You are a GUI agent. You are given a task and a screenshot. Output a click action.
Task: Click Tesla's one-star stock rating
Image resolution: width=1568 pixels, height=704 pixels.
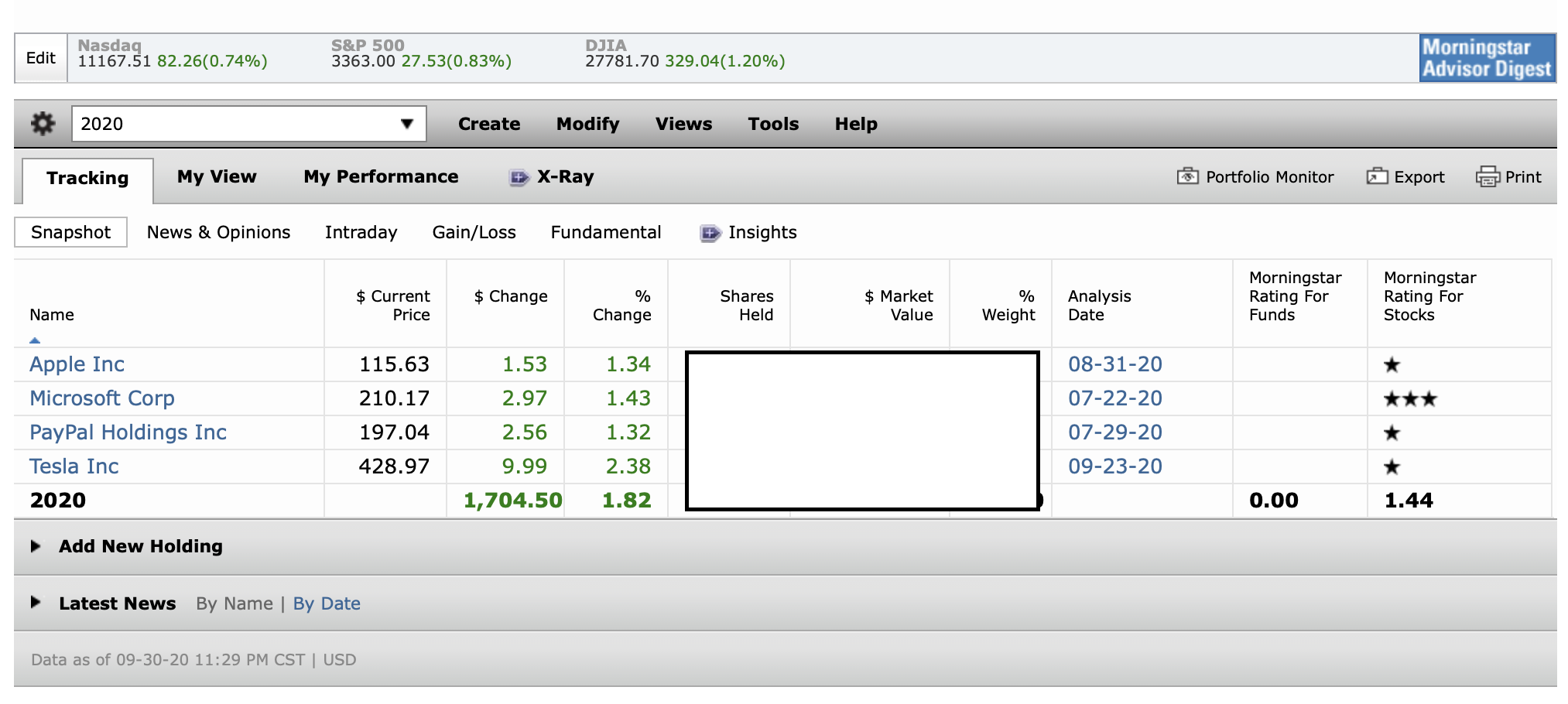[1392, 467]
